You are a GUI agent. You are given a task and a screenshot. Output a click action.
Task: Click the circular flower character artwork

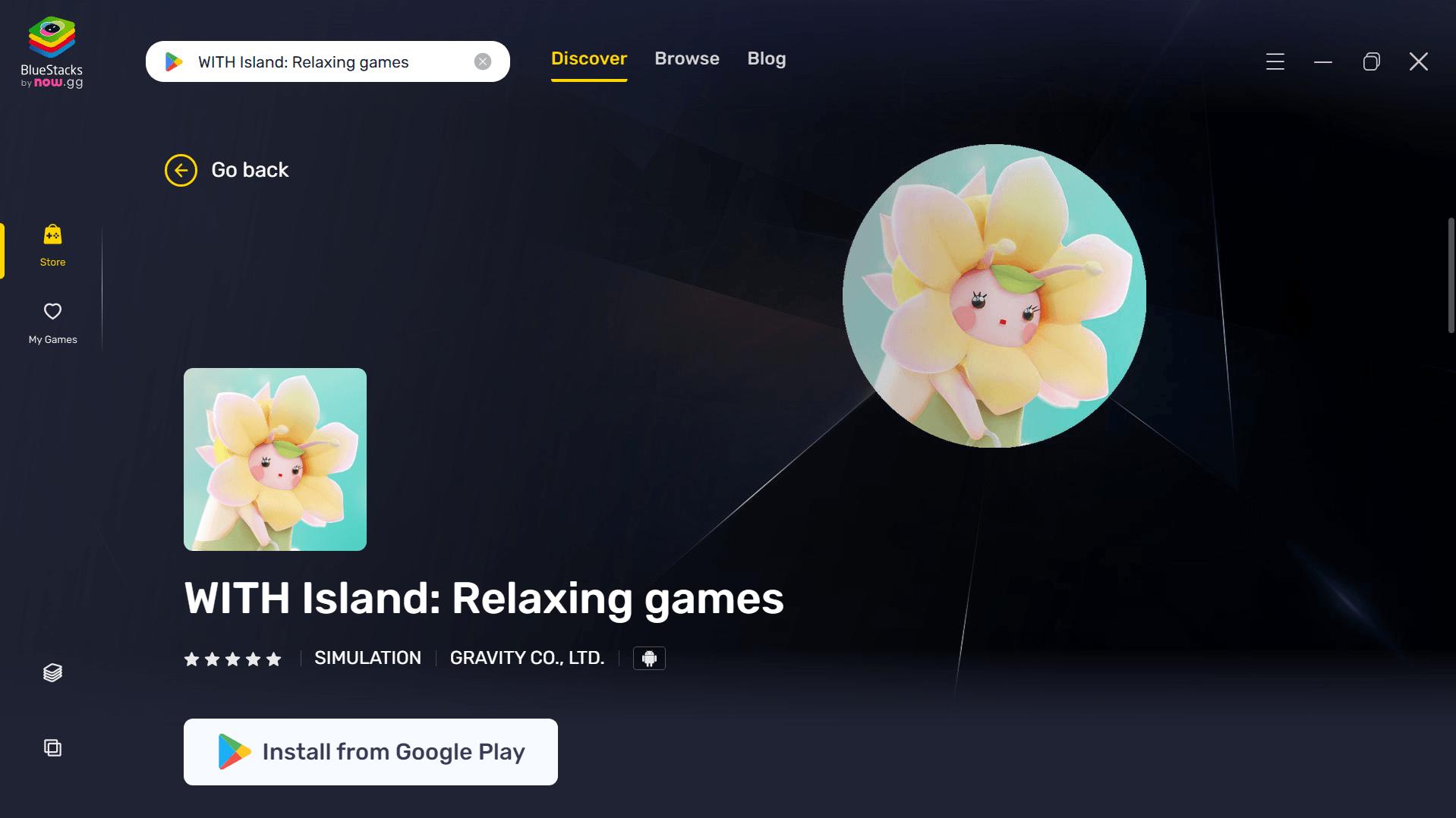[x=994, y=296]
